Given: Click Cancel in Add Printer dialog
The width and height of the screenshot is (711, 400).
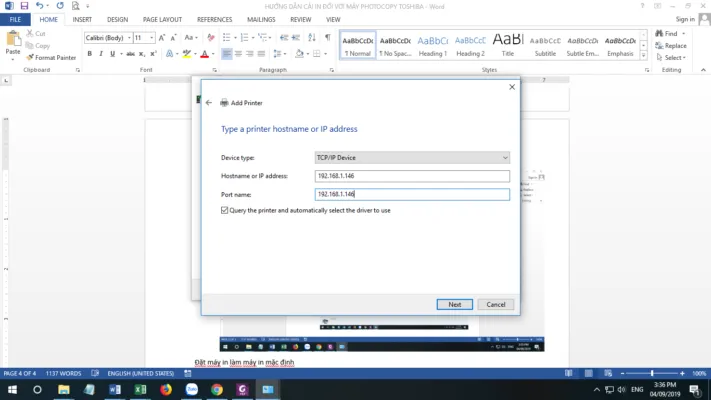Looking at the screenshot, I should (x=495, y=304).
